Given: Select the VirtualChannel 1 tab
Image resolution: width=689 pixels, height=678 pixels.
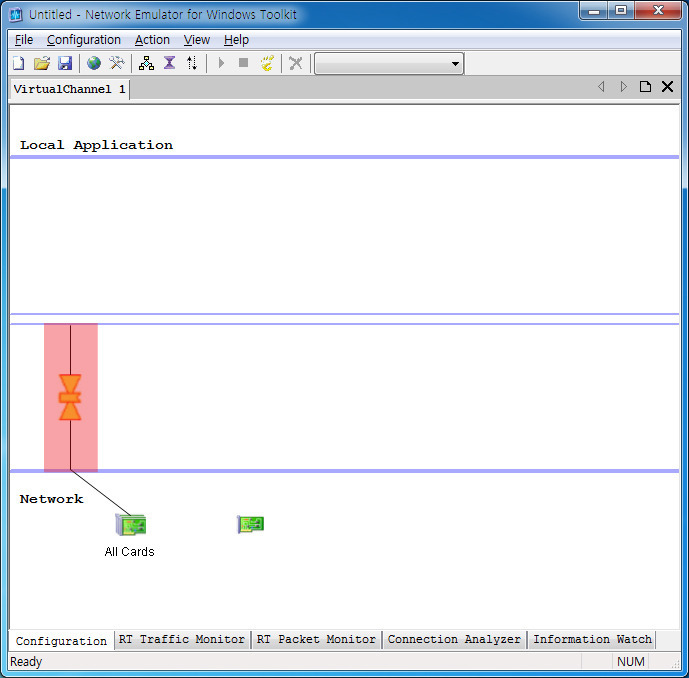Looking at the screenshot, I should tap(69, 89).
